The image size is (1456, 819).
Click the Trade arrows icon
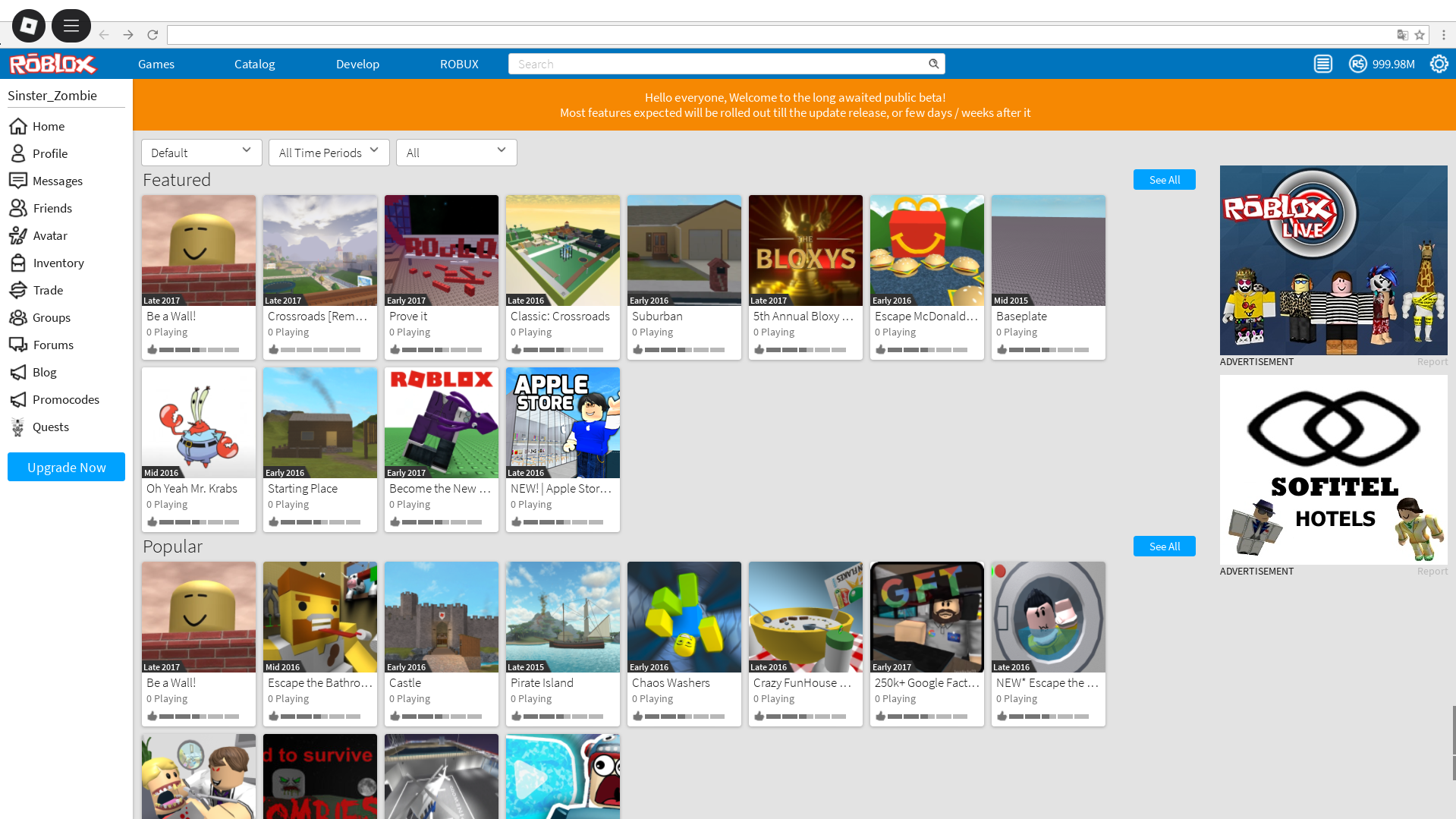pos(18,290)
